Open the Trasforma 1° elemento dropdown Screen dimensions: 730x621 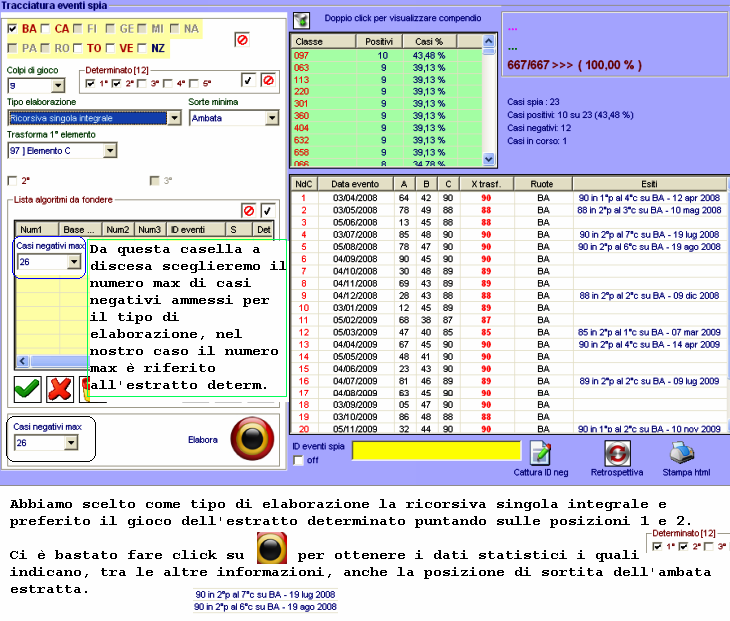click(110, 150)
